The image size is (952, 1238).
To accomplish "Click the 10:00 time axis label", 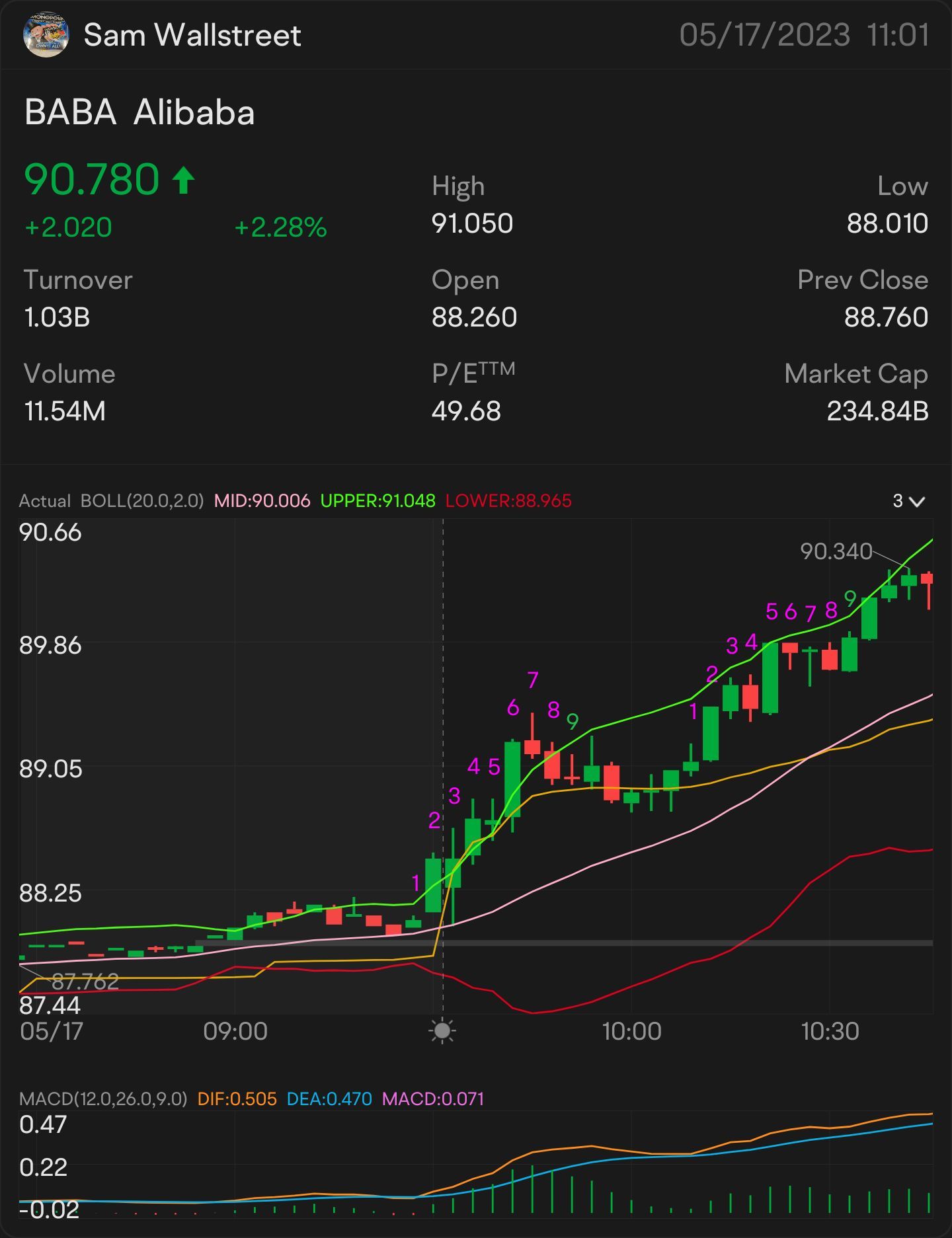I will 631,1031.
